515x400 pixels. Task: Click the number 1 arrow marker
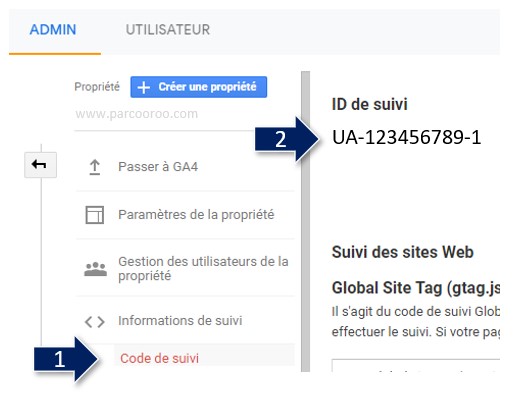66,359
